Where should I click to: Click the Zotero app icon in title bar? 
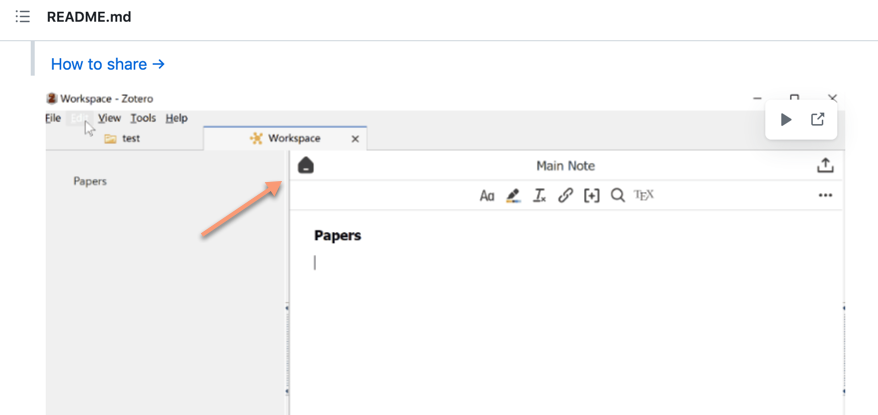point(52,99)
